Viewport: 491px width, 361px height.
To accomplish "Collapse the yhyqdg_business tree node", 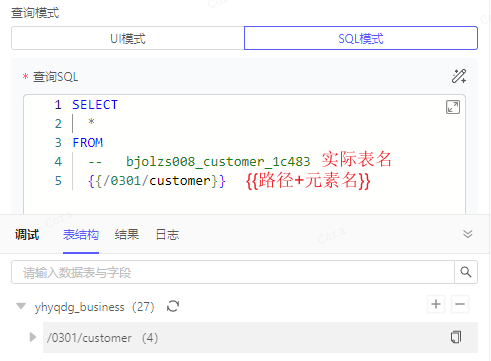I will (x=21, y=306).
